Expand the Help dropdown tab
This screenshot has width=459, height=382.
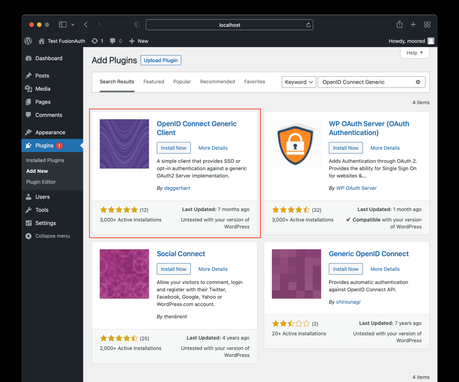coord(415,53)
